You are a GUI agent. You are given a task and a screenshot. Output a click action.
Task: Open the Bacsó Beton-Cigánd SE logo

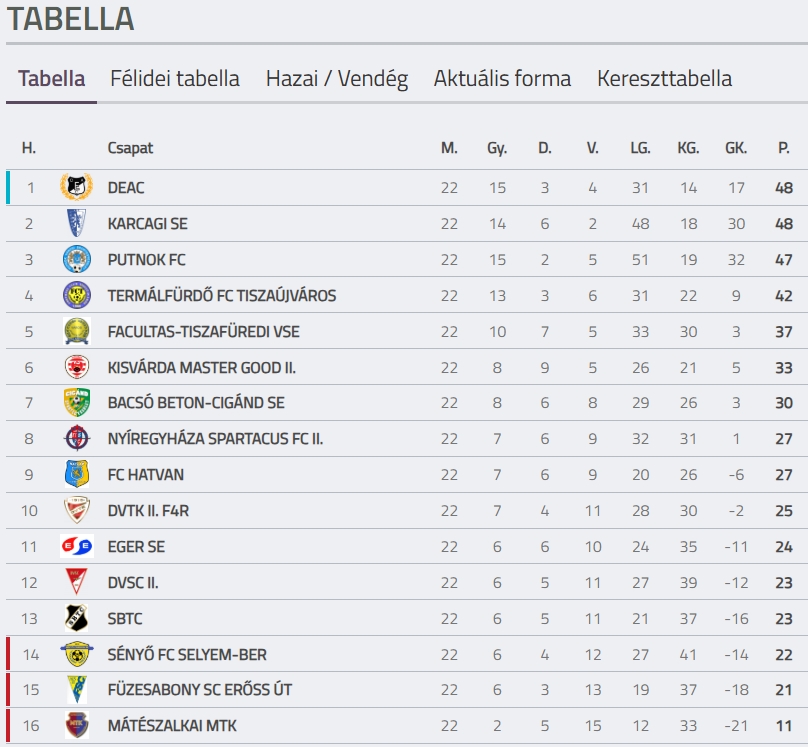click(76, 402)
